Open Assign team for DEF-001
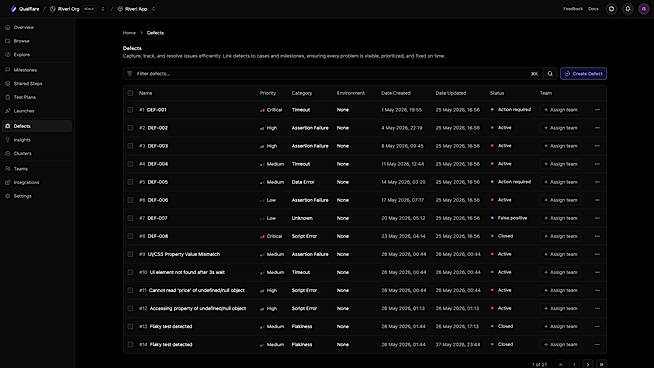The height and width of the screenshot is (368, 654). pos(561,110)
